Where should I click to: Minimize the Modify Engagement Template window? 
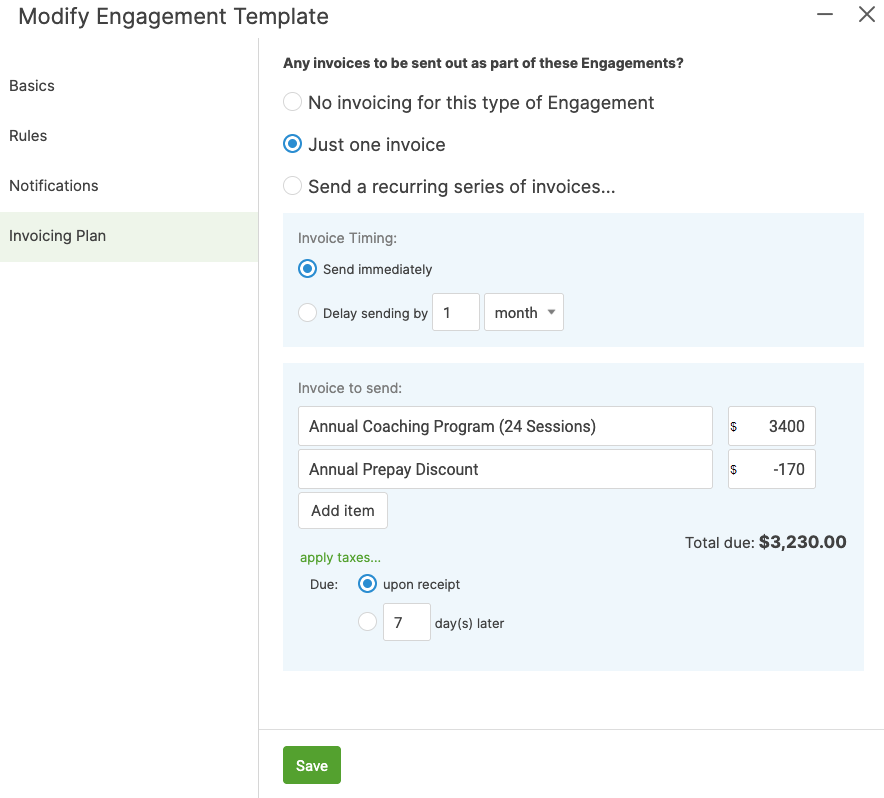[x=824, y=16]
